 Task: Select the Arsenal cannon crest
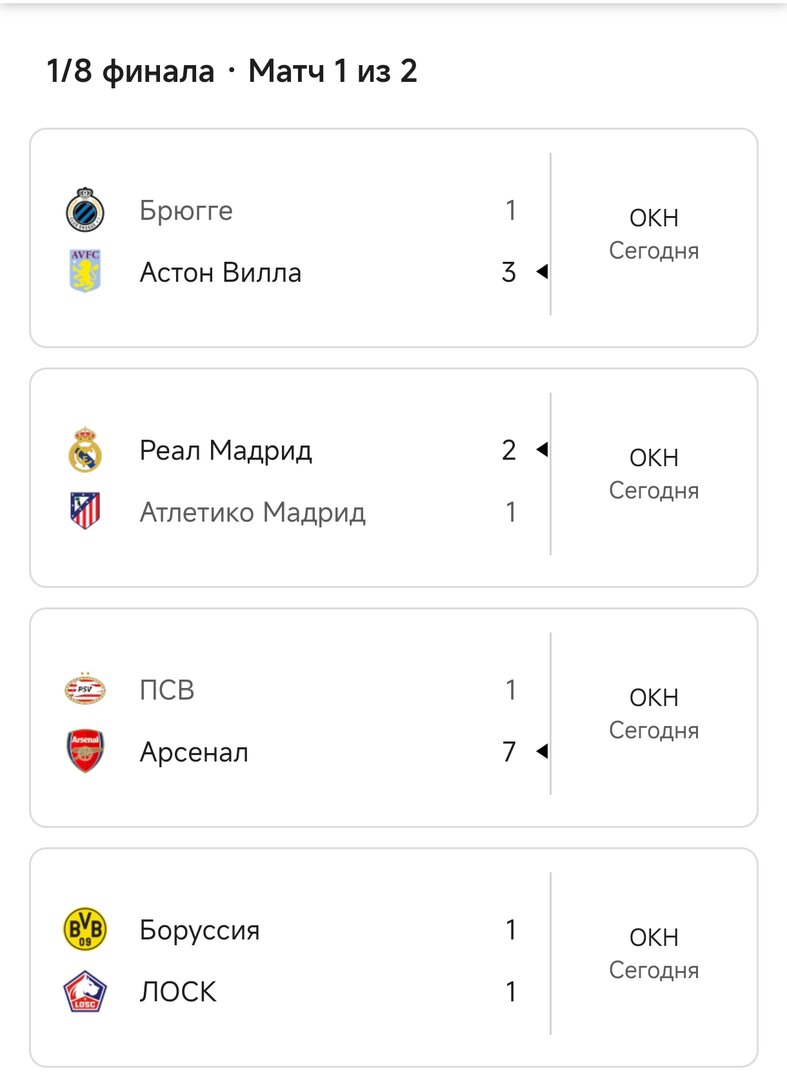click(85, 752)
